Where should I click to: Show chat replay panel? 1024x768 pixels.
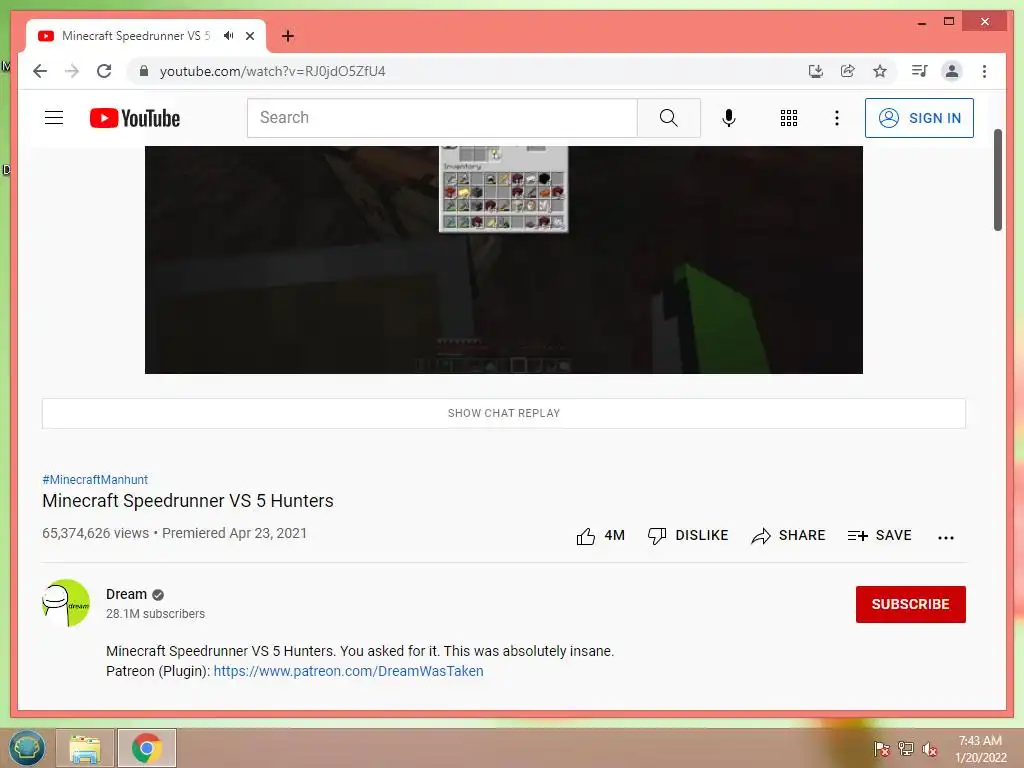(504, 413)
